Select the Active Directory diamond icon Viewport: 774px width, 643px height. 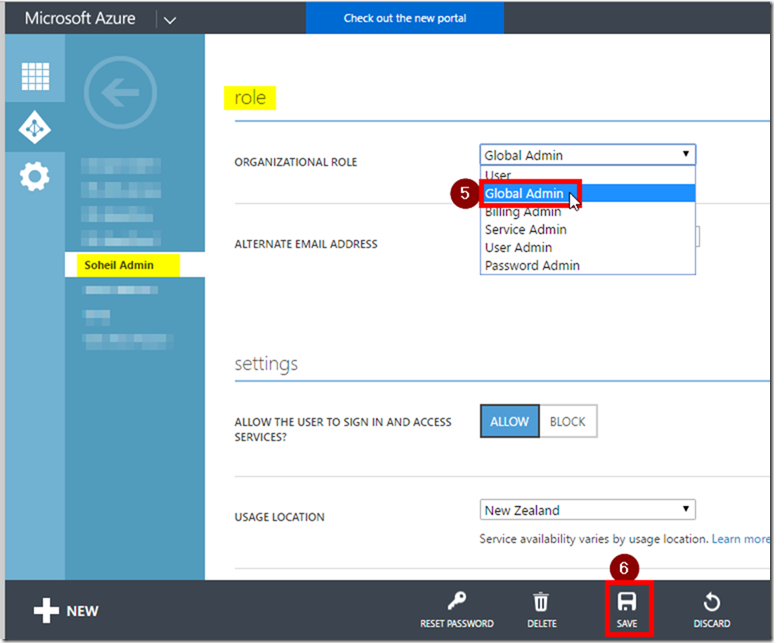click(x=35, y=127)
